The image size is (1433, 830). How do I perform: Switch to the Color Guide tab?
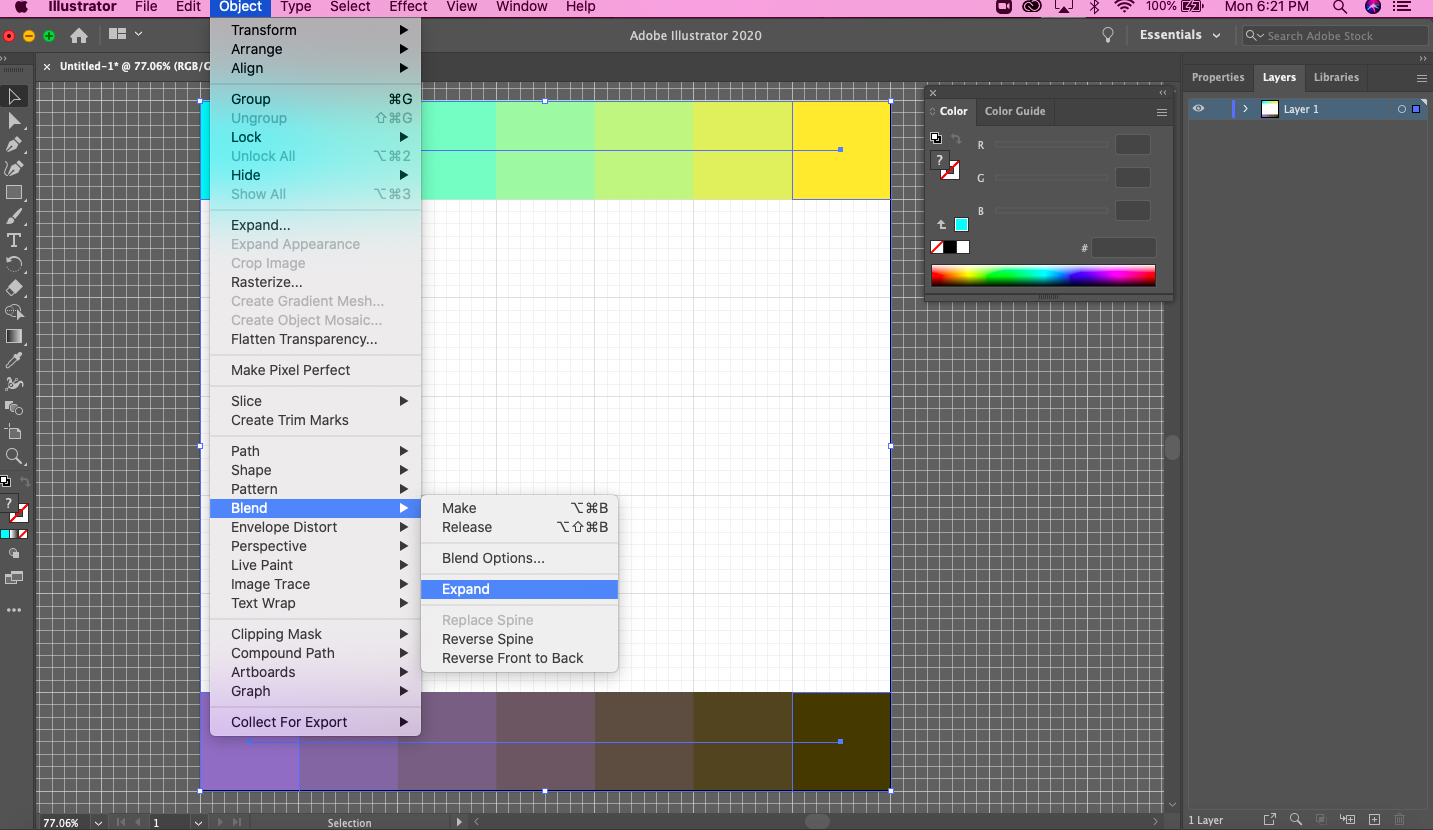(1015, 111)
